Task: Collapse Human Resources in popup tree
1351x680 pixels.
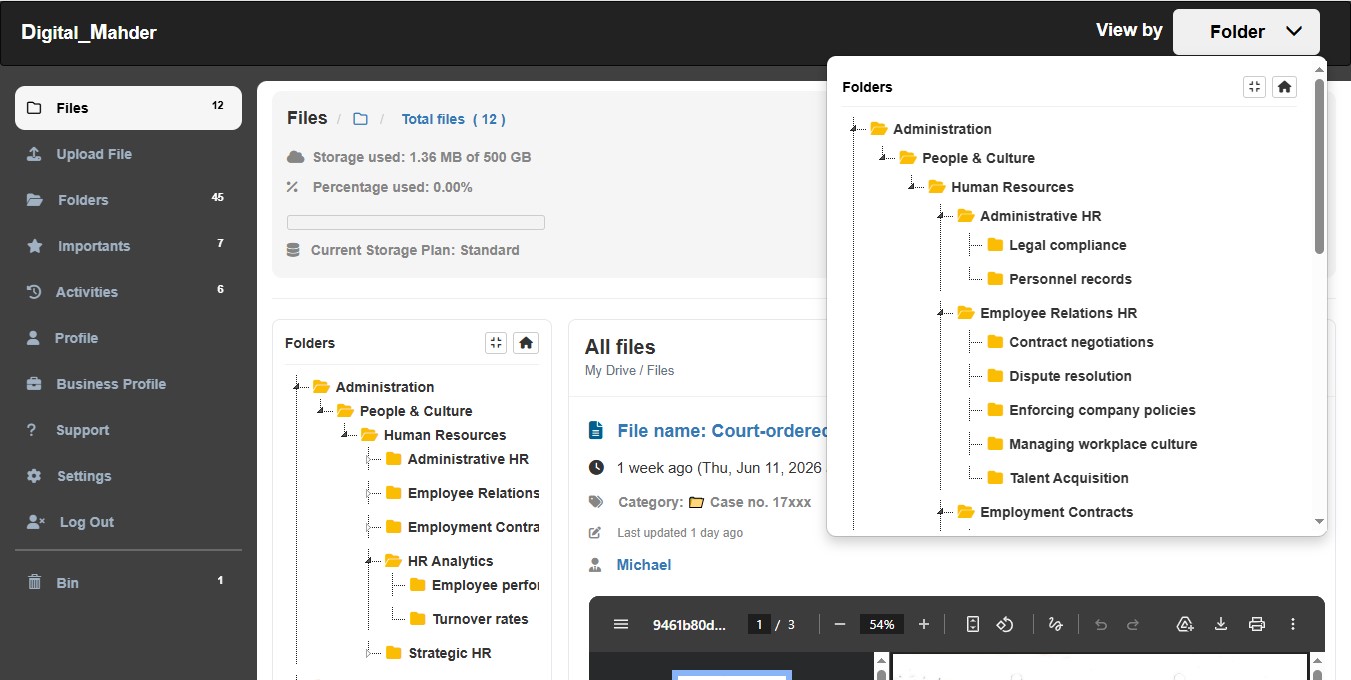Action: point(913,187)
